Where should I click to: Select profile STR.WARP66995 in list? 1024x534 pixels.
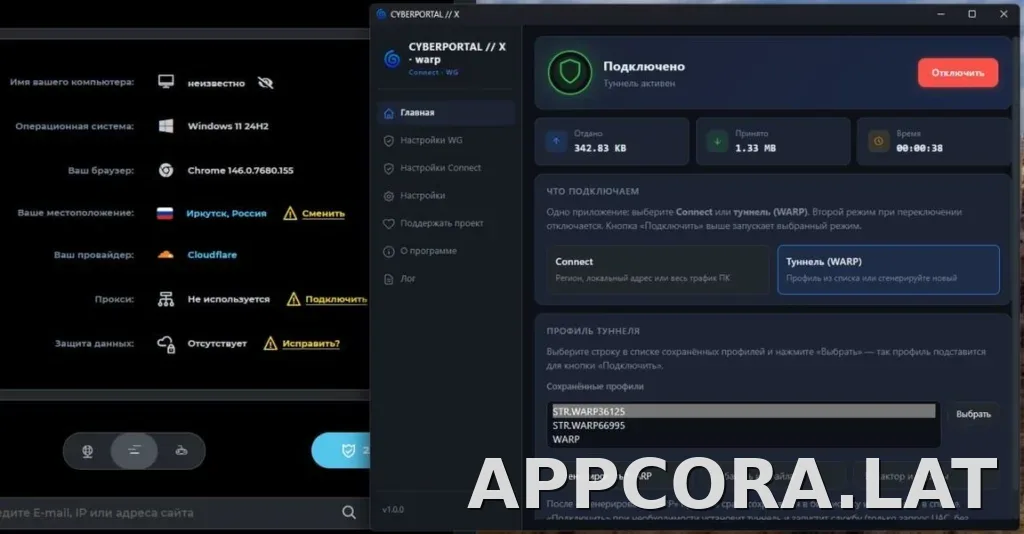pyautogui.click(x=743, y=425)
